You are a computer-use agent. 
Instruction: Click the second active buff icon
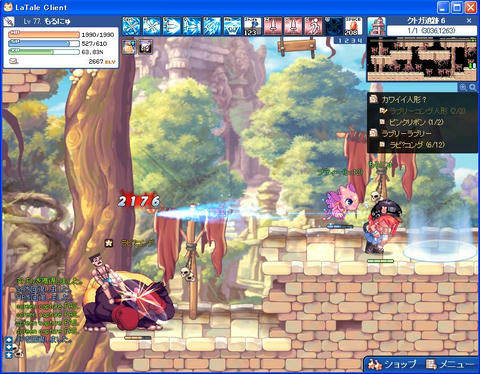click(x=145, y=47)
